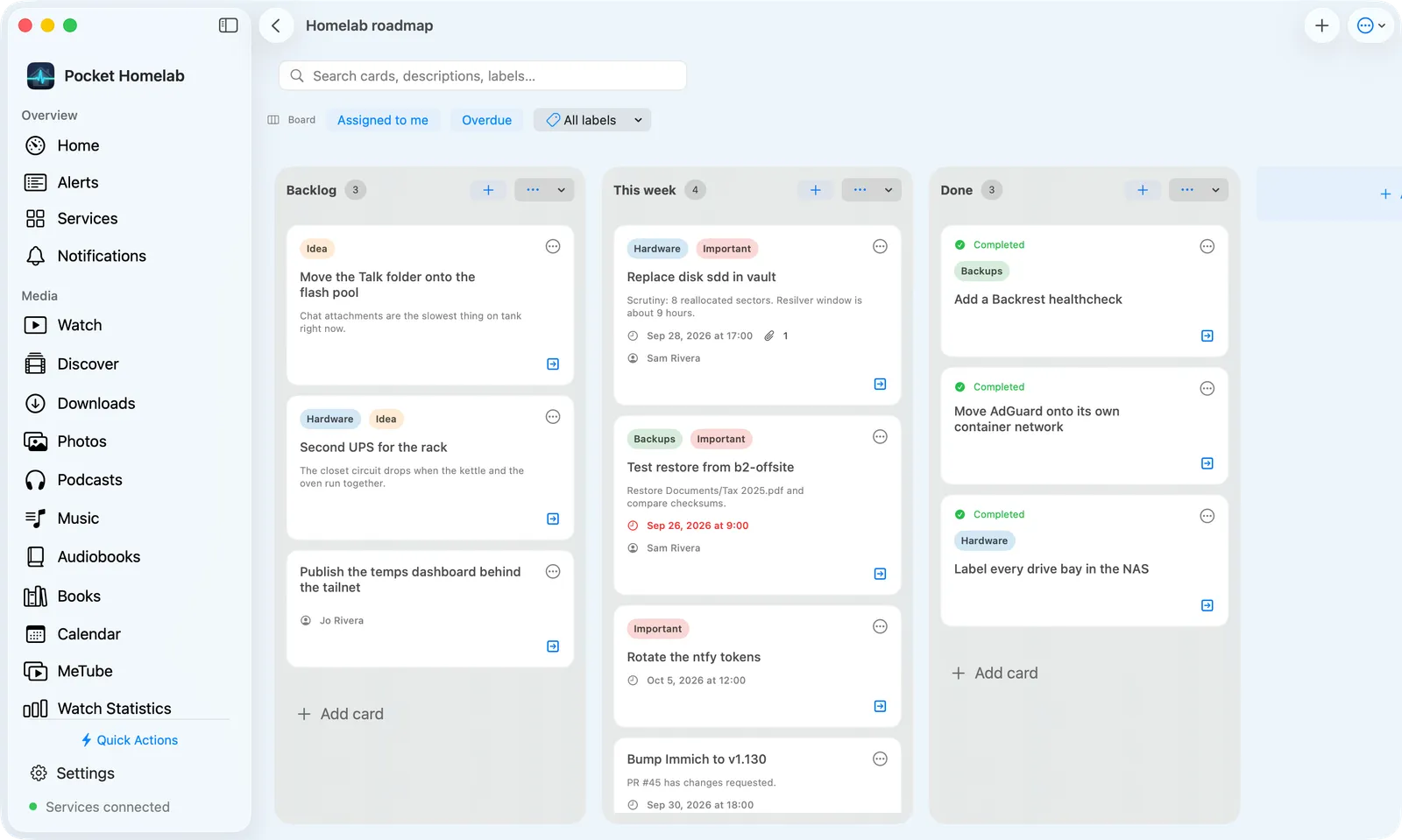Click the Music note icon
The image size is (1402, 840).
(x=35, y=519)
